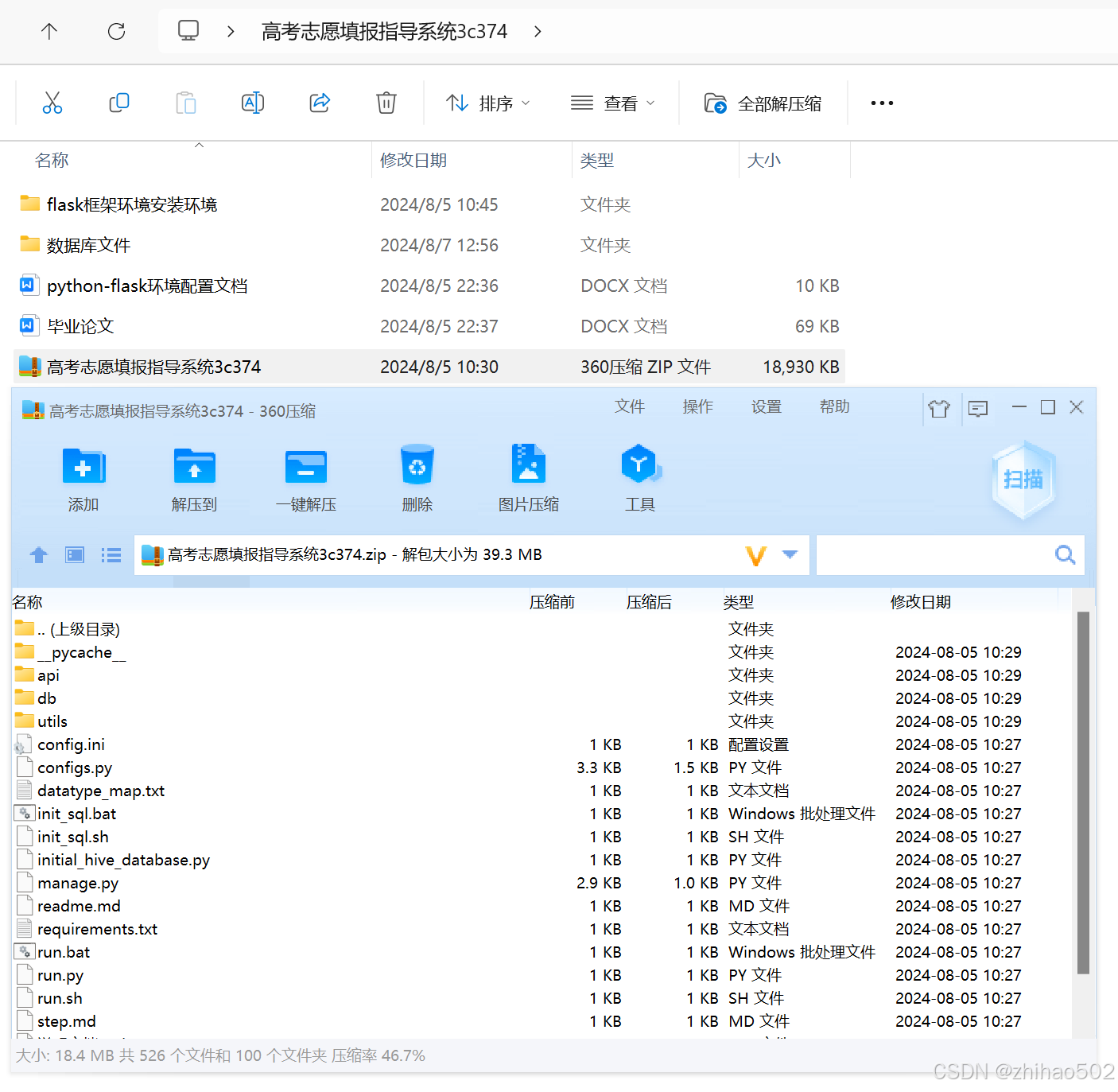Click the Cut scissors icon in Explorer toolbar

click(52, 103)
